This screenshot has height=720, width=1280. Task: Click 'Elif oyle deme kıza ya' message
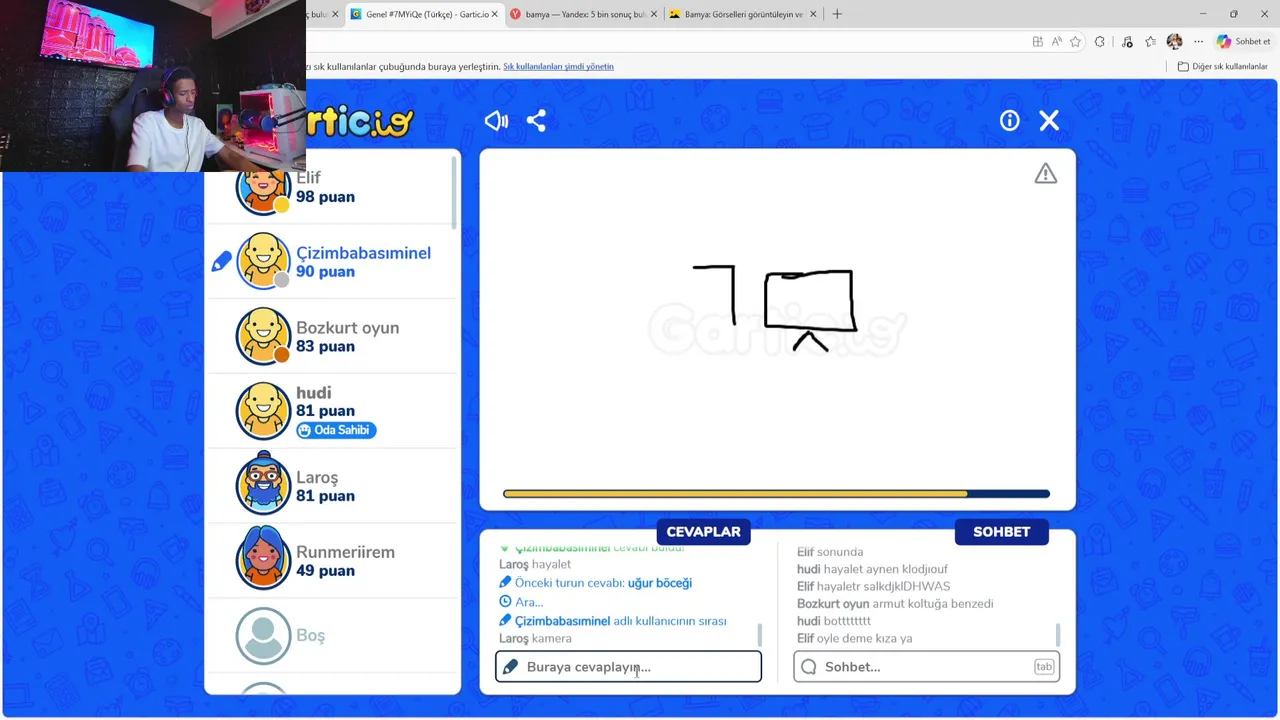855,638
